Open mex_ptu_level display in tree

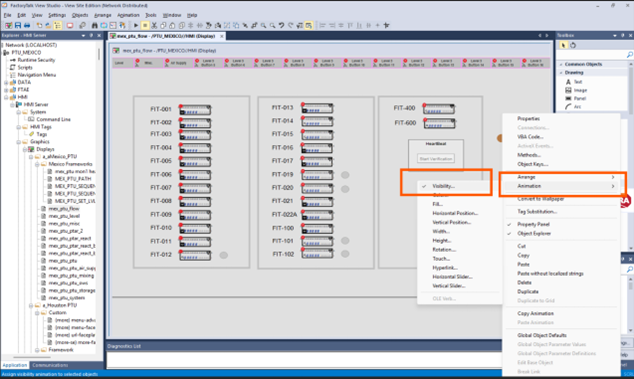pyautogui.click(x=64, y=216)
